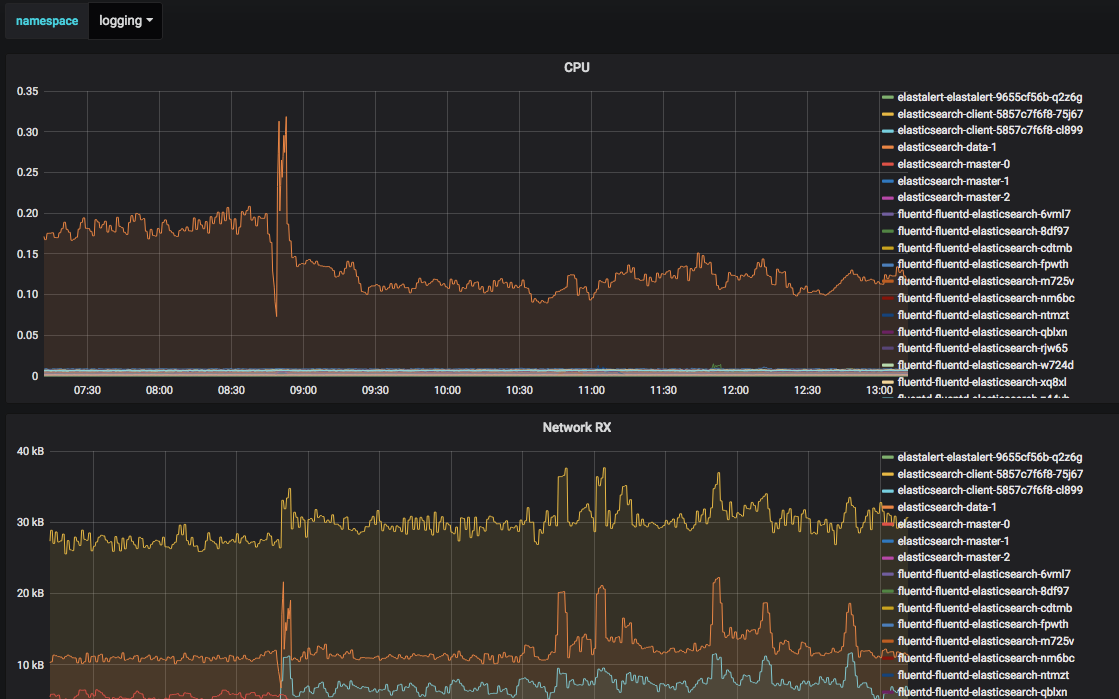Isolate elasticsearch-data-1 in Network RX legend

(x=946, y=507)
